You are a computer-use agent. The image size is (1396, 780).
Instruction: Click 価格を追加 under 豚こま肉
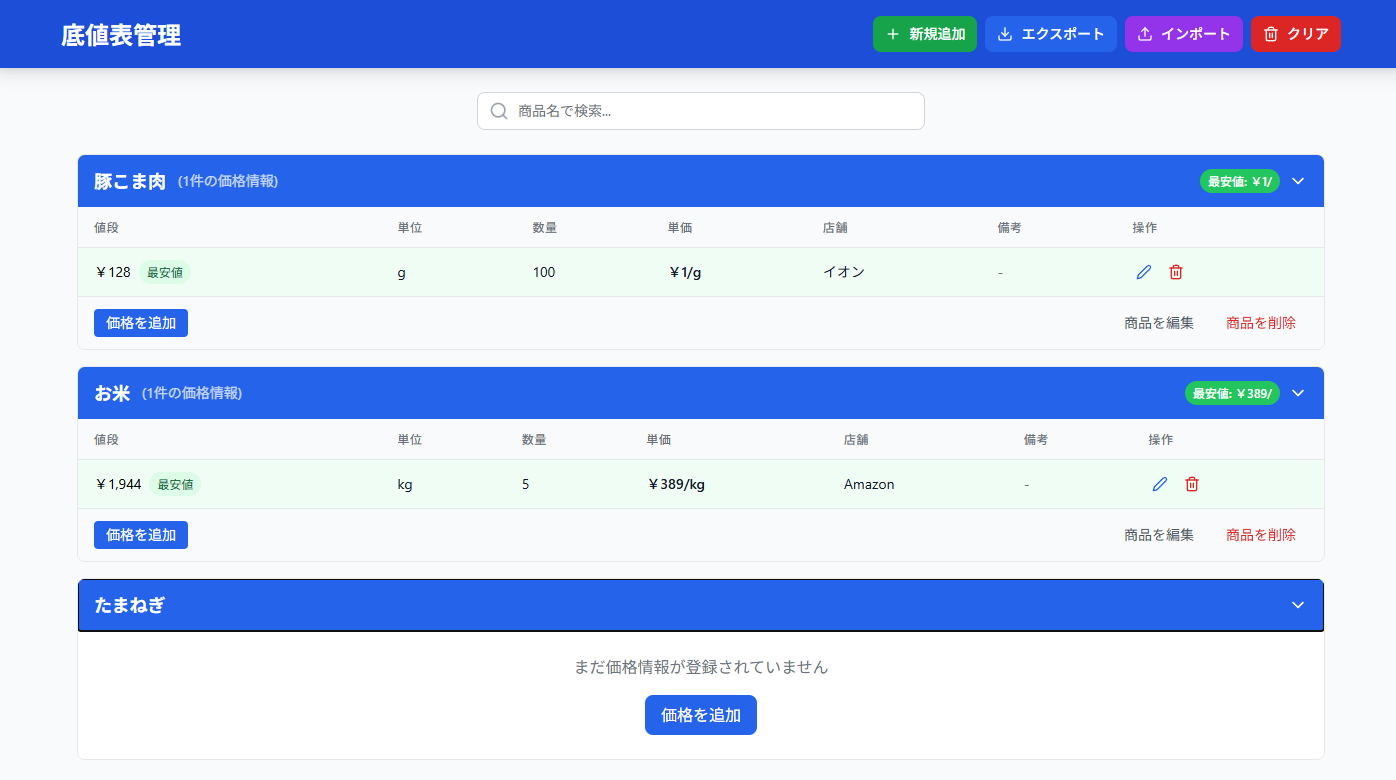pos(141,323)
